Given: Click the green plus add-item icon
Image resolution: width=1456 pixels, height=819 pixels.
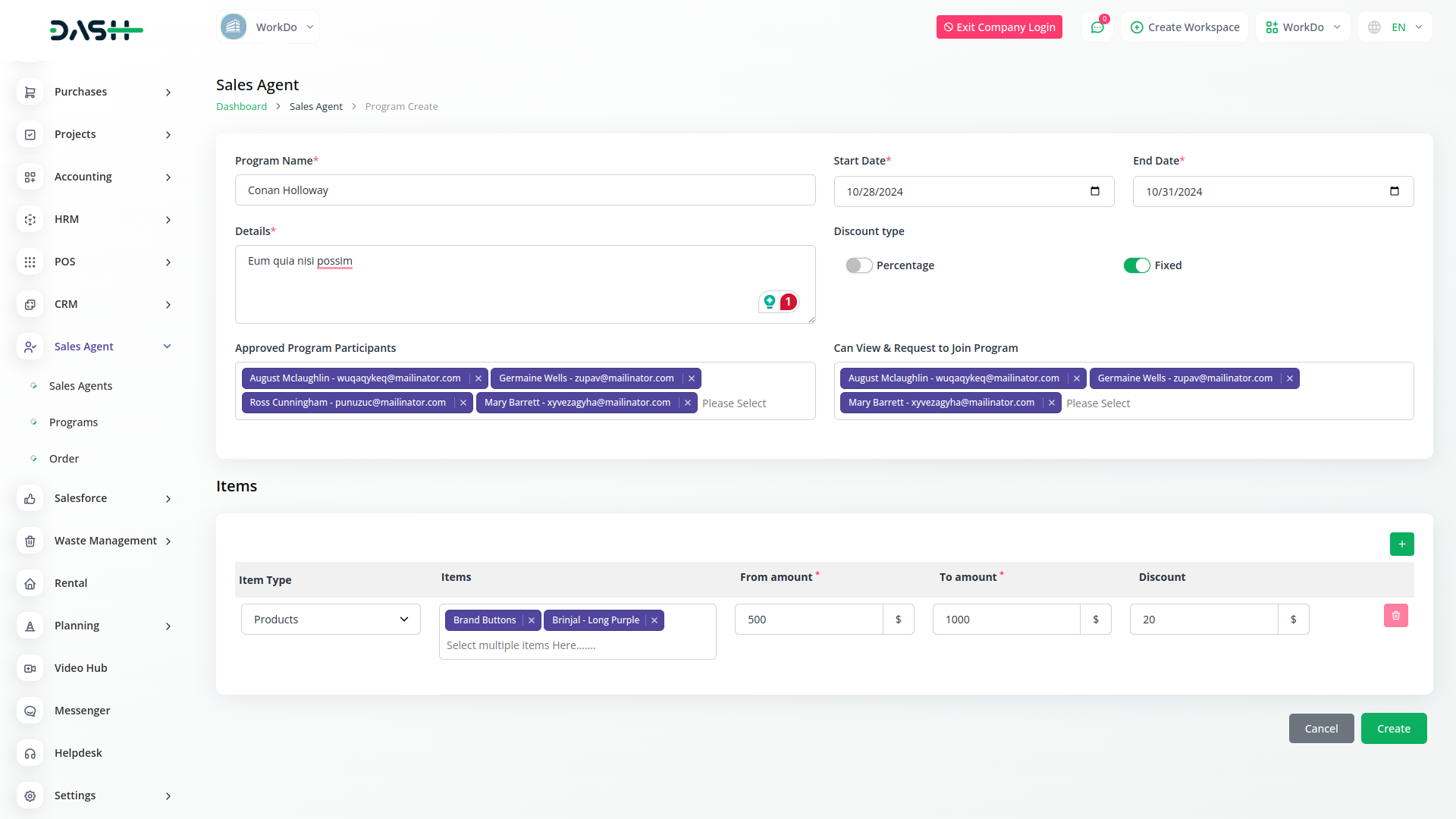Looking at the screenshot, I should click(1401, 544).
